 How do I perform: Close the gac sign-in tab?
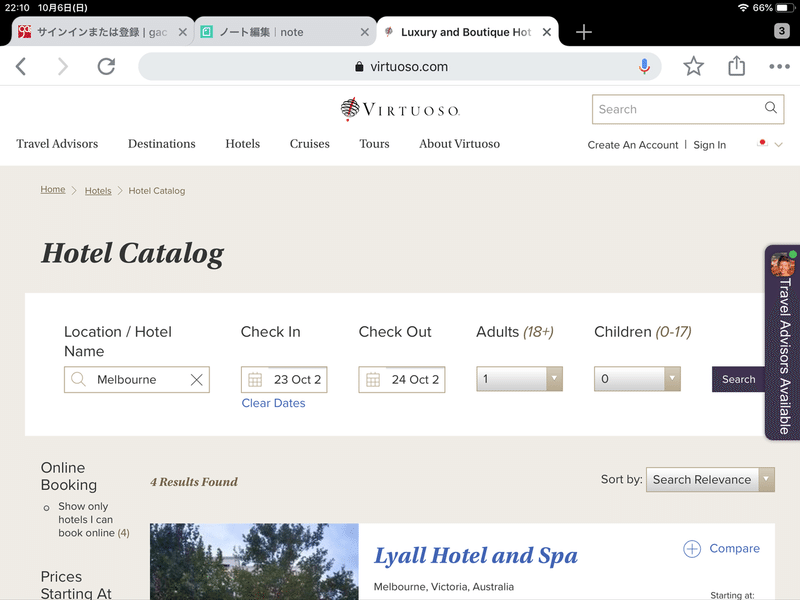click(x=182, y=32)
